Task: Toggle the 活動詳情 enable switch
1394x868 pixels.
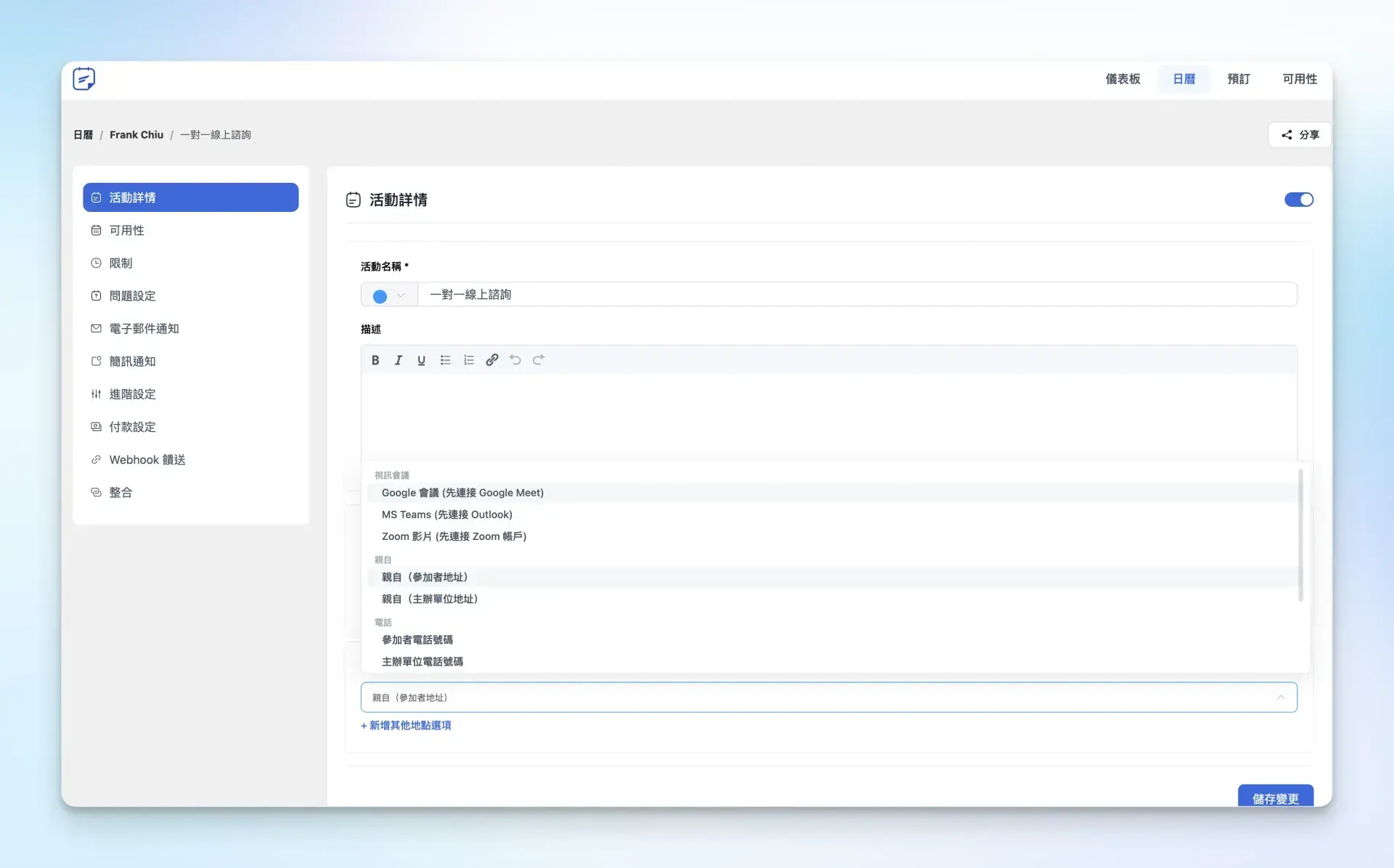Action: click(x=1298, y=200)
